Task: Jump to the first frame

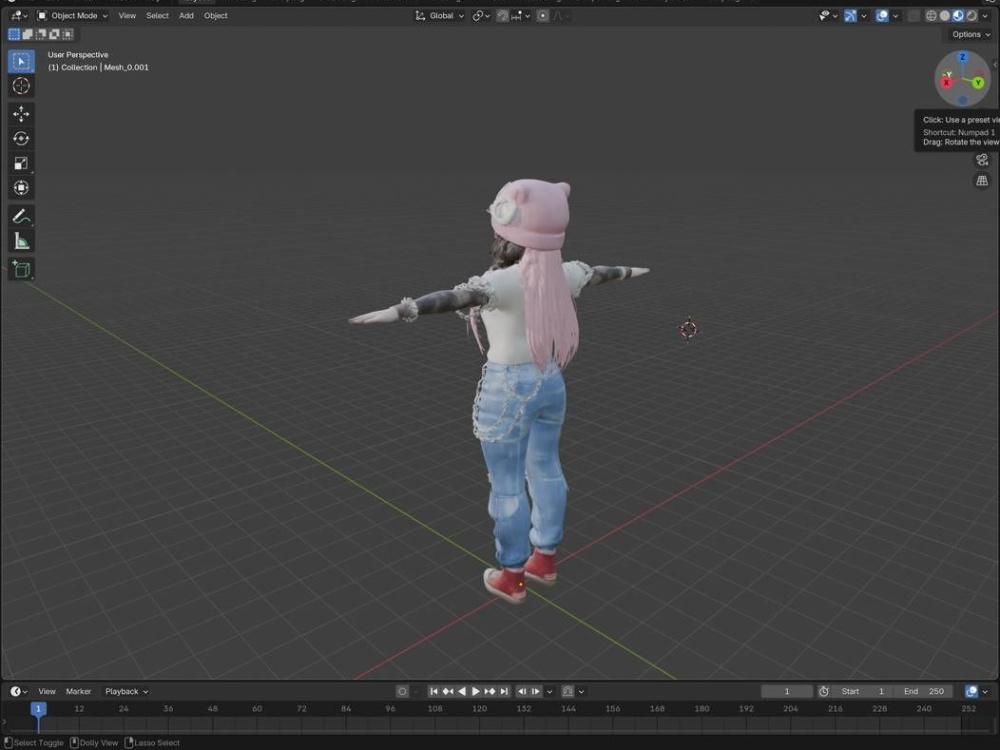Action: pos(434,691)
